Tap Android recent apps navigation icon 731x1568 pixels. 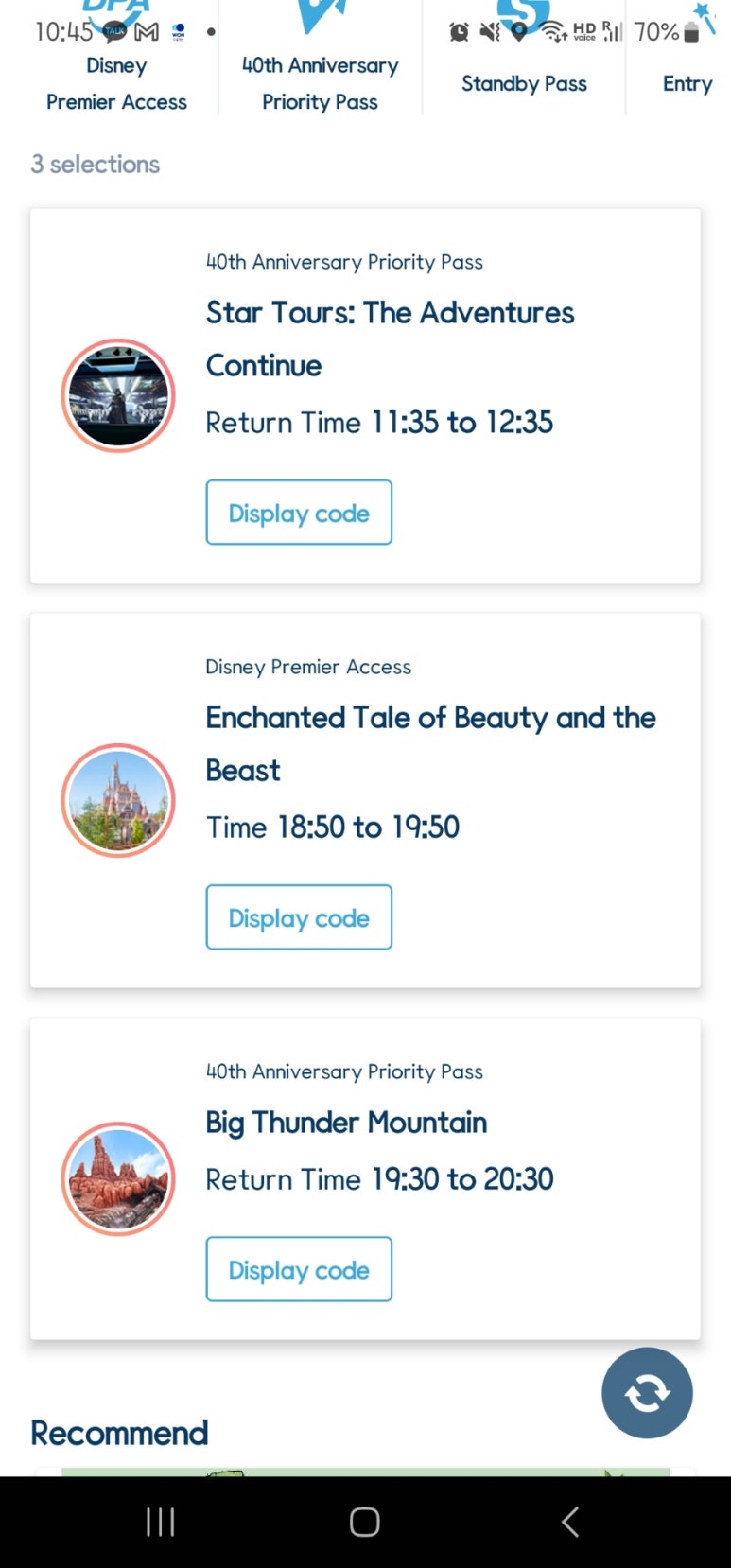coord(160,1522)
